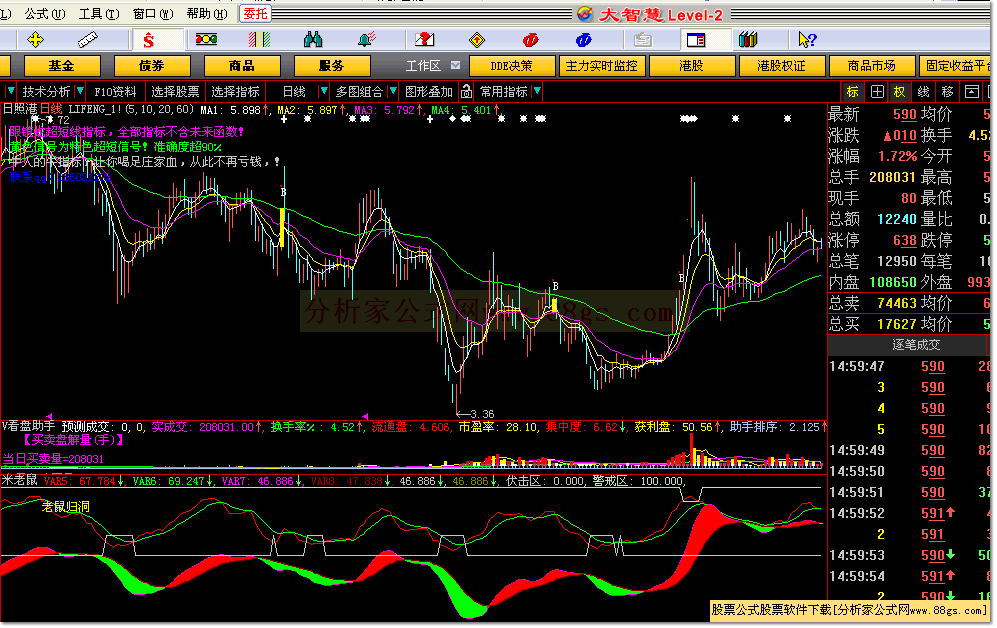Open the books library icon

[x=748, y=40]
